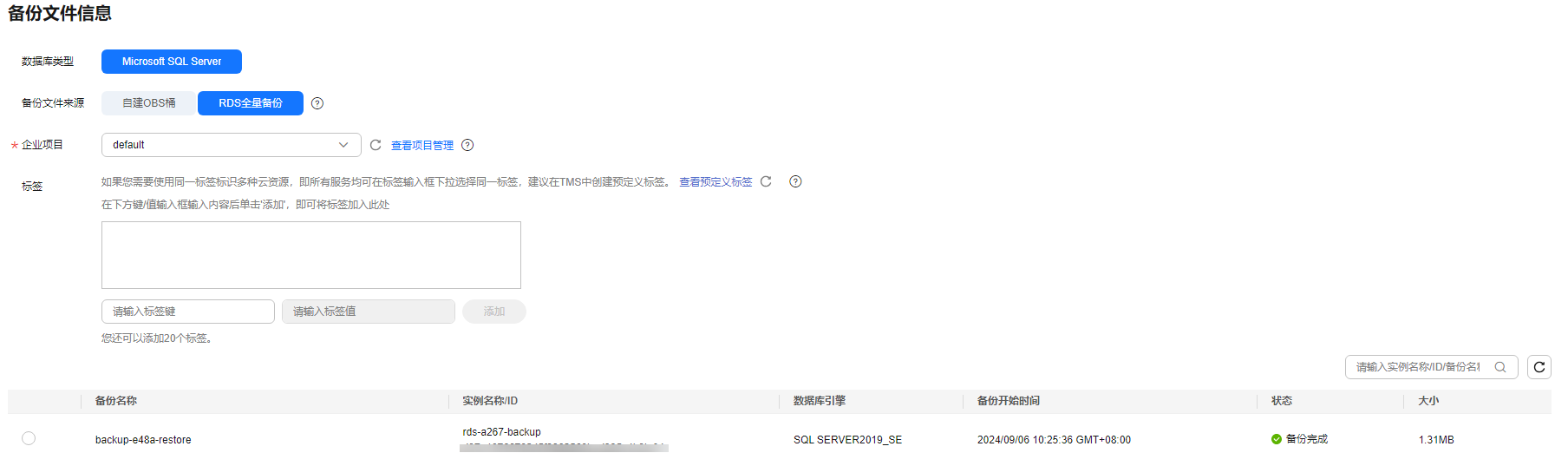
Task: Click the backup-e48a-restore backup name
Action: (x=143, y=440)
